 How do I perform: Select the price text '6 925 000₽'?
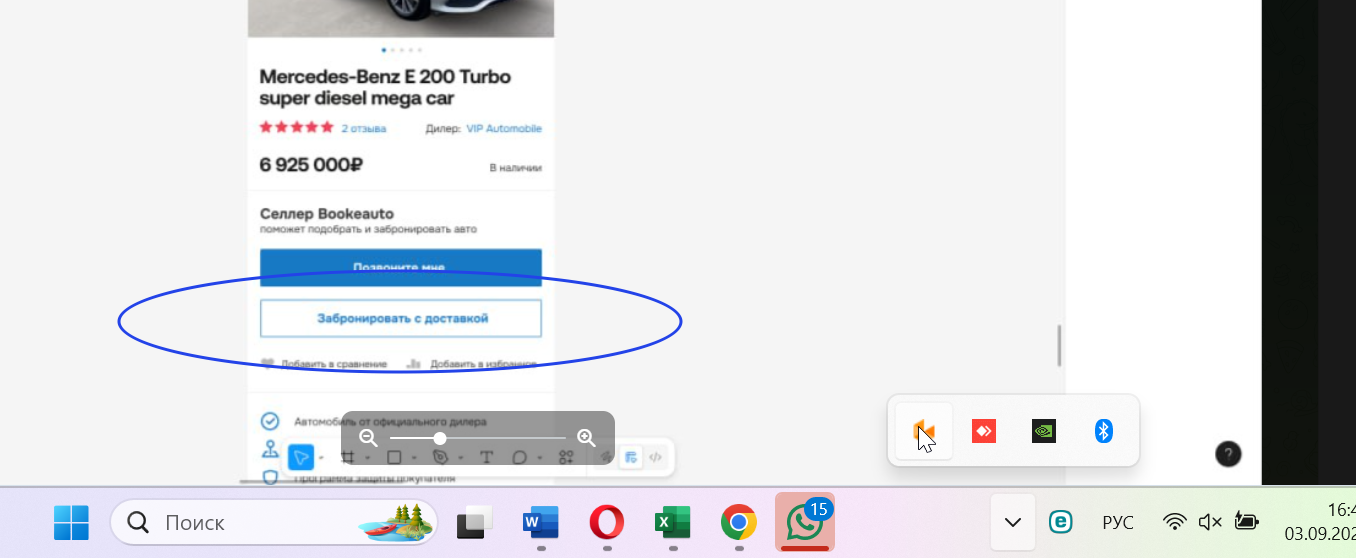point(310,165)
